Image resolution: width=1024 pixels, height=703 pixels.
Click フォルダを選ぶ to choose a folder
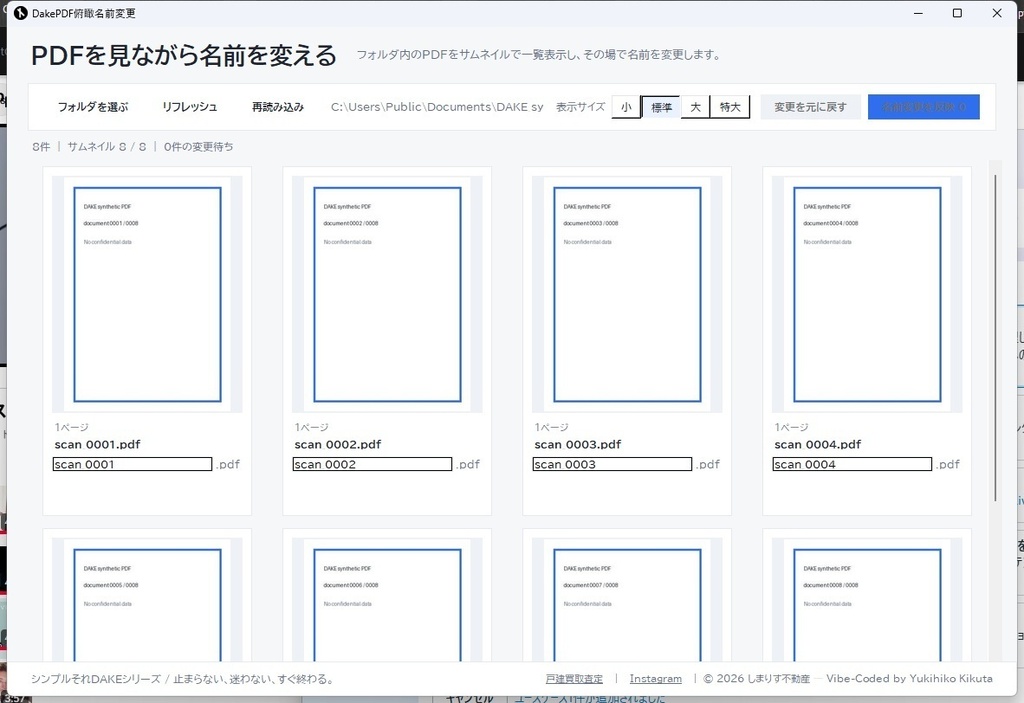click(x=93, y=107)
